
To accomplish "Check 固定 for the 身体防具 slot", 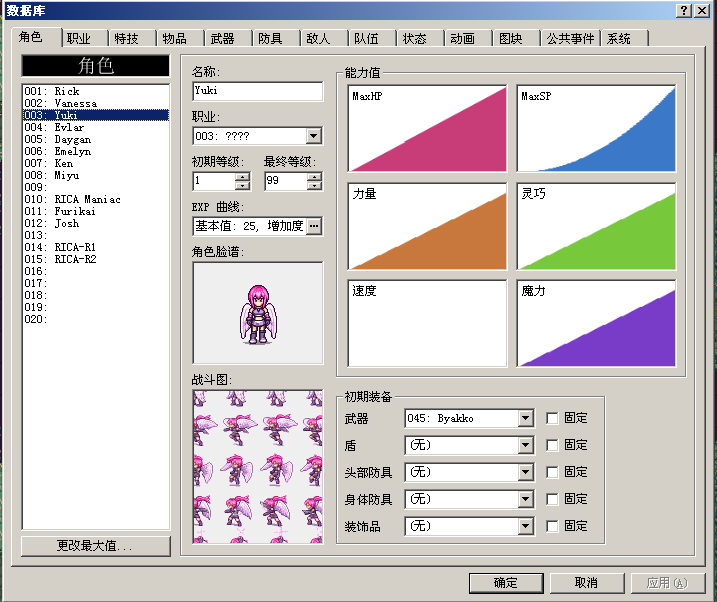I will (552, 499).
